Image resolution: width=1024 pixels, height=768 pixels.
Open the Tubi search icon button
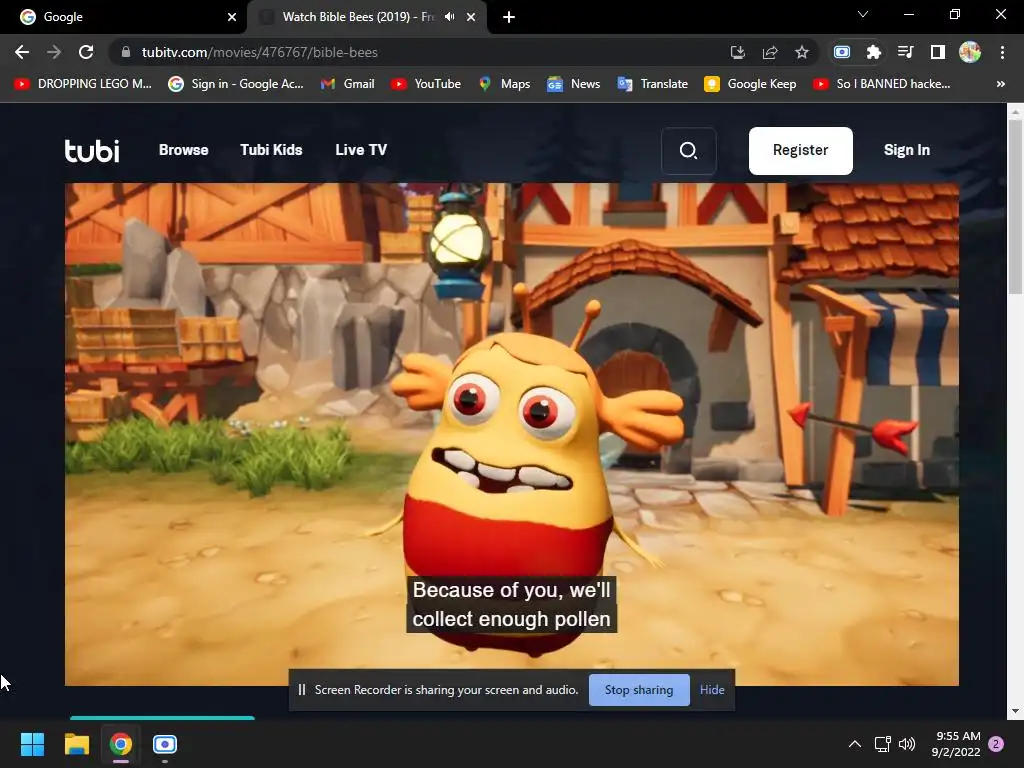pos(688,151)
